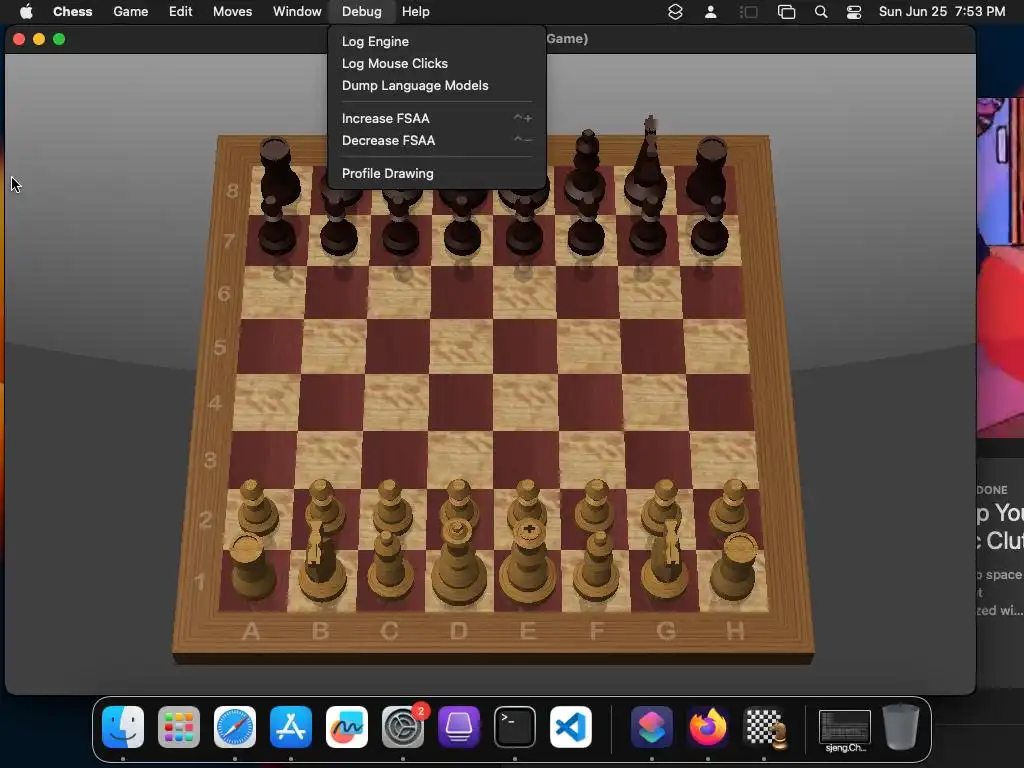The image size is (1024, 768).
Task: Open Finder from the Dock
Action: click(x=123, y=727)
